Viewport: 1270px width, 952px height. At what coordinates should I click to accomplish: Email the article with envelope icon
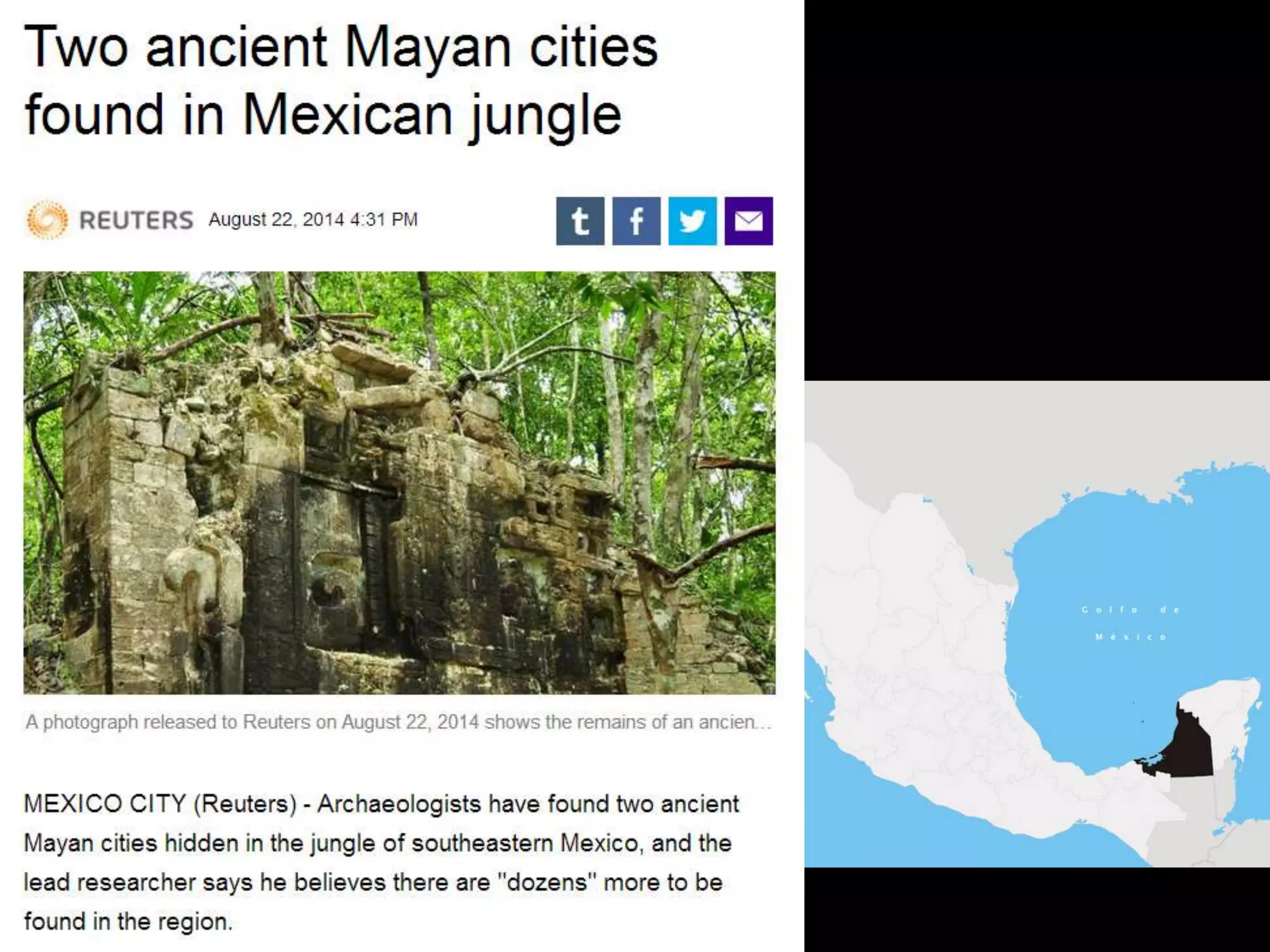(x=749, y=221)
